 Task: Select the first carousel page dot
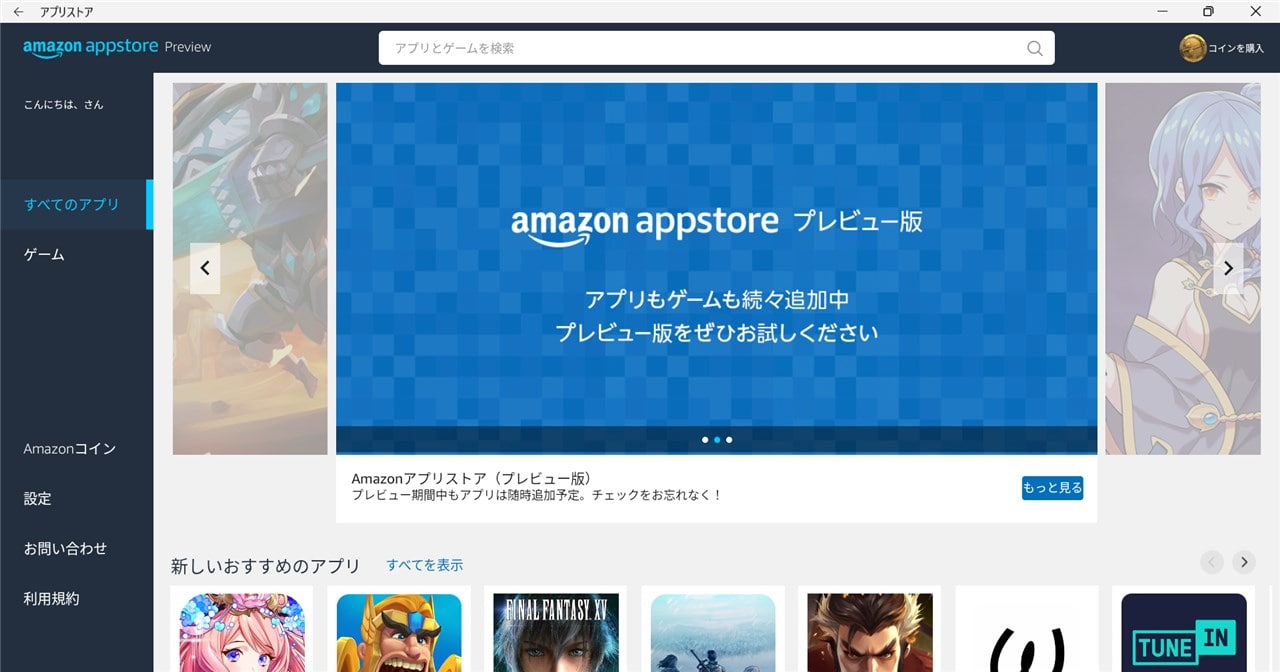click(x=705, y=440)
